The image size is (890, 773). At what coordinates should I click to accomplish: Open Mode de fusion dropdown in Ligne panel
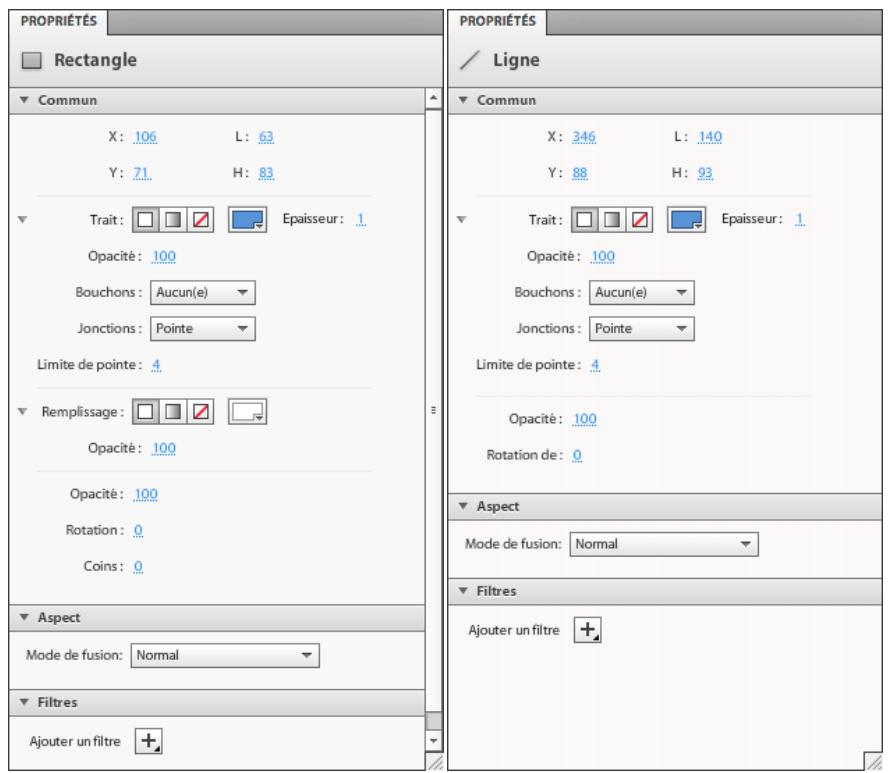(664, 544)
